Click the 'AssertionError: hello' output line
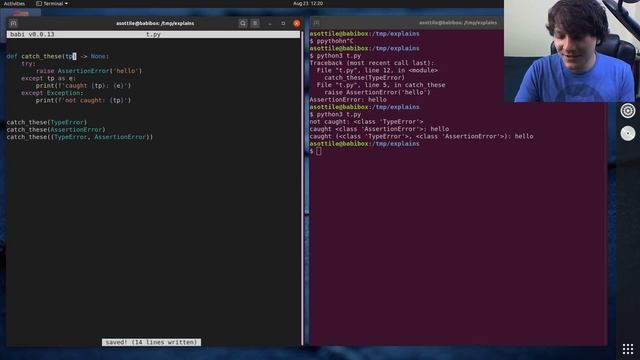The height and width of the screenshot is (360, 640). pos(348,100)
